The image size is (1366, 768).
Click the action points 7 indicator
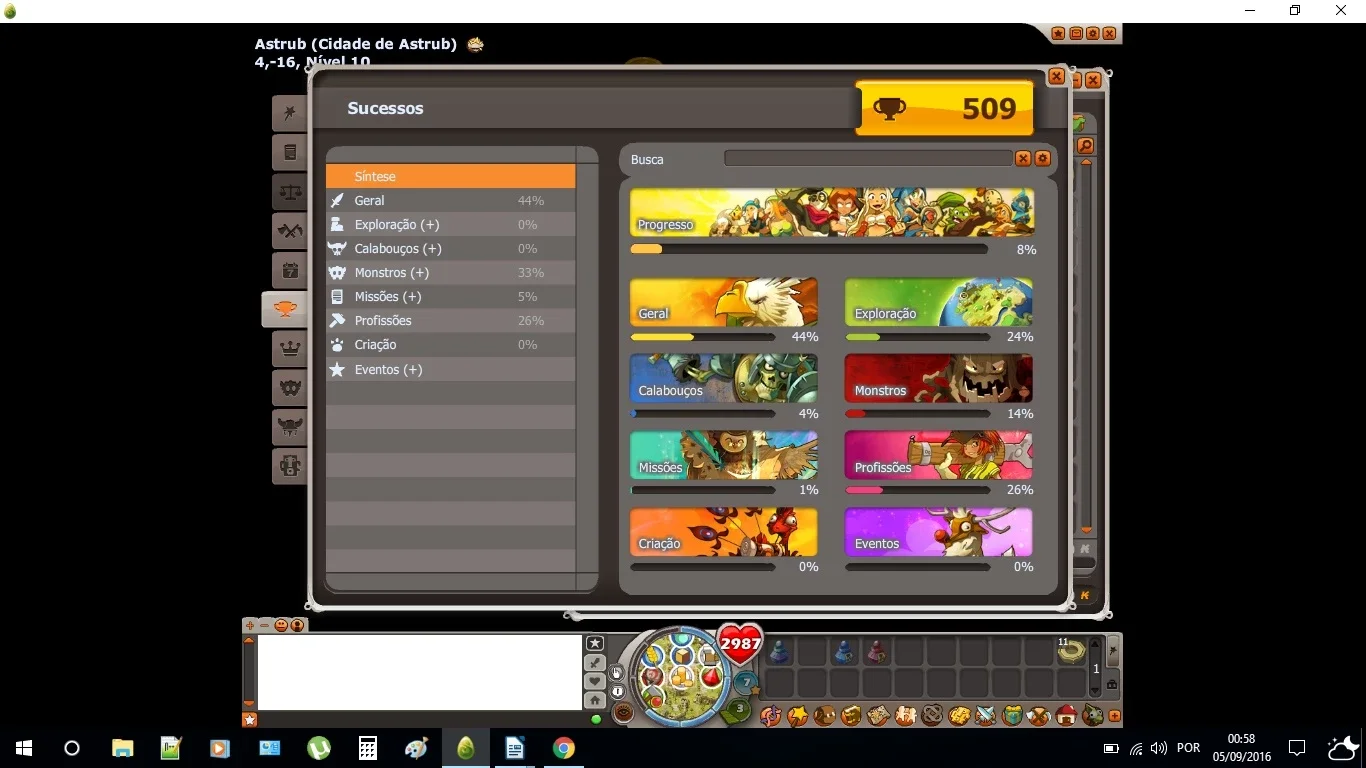coord(746,682)
